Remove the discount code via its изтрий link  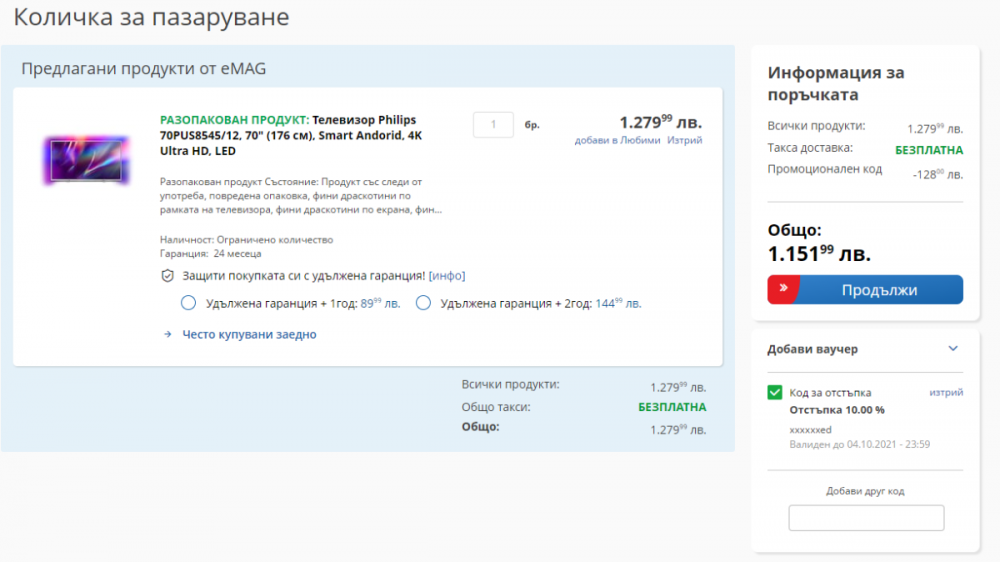coord(946,393)
